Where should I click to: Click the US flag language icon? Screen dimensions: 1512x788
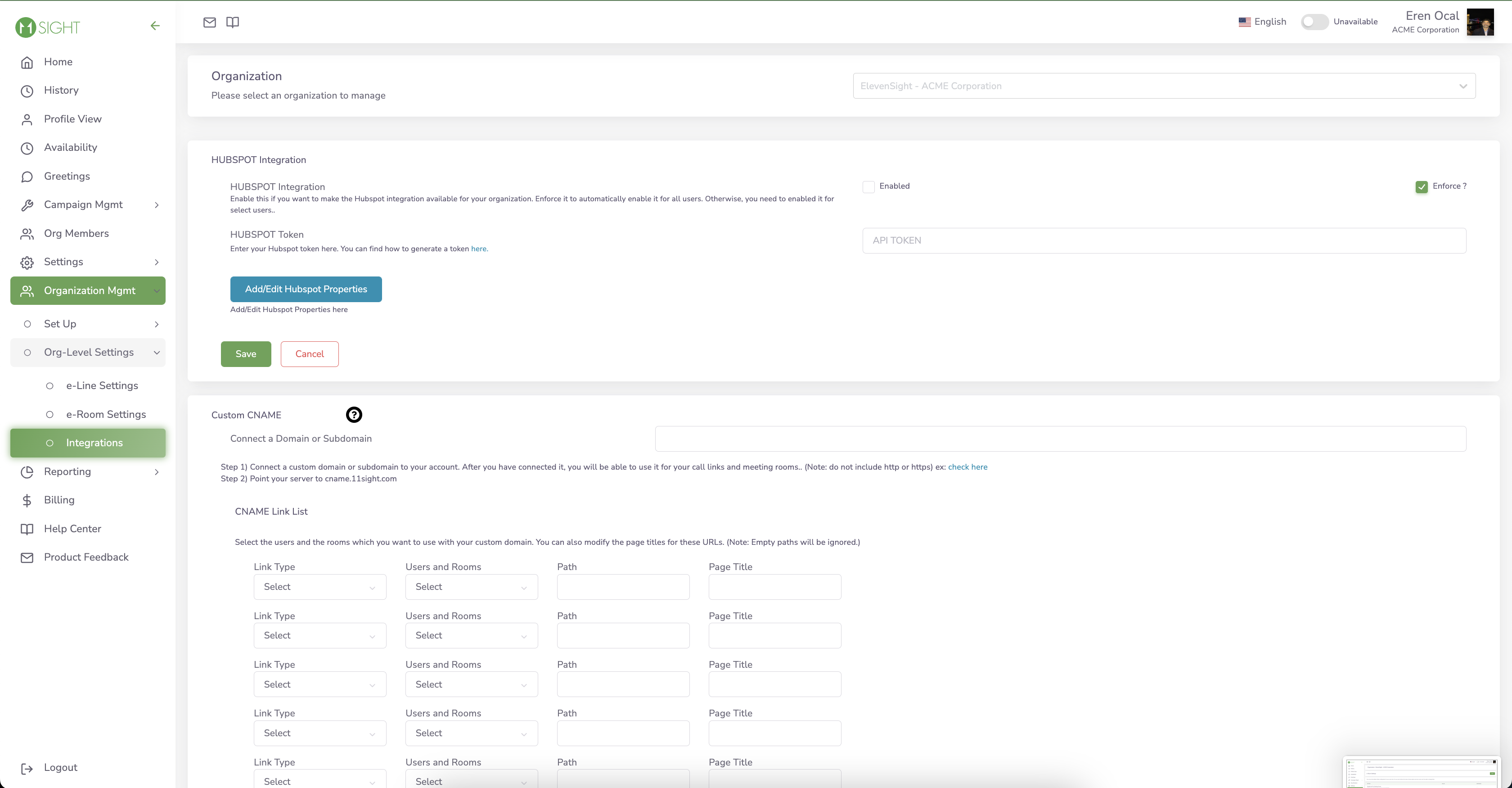tap(1244, 22)
